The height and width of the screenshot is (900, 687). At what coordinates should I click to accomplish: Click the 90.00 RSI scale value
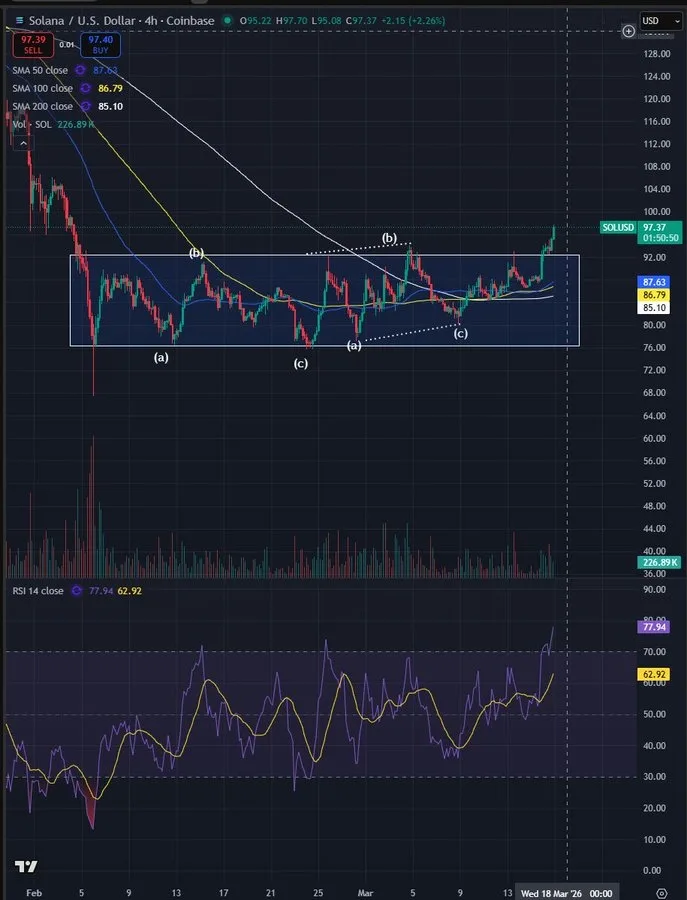[655, 589]
